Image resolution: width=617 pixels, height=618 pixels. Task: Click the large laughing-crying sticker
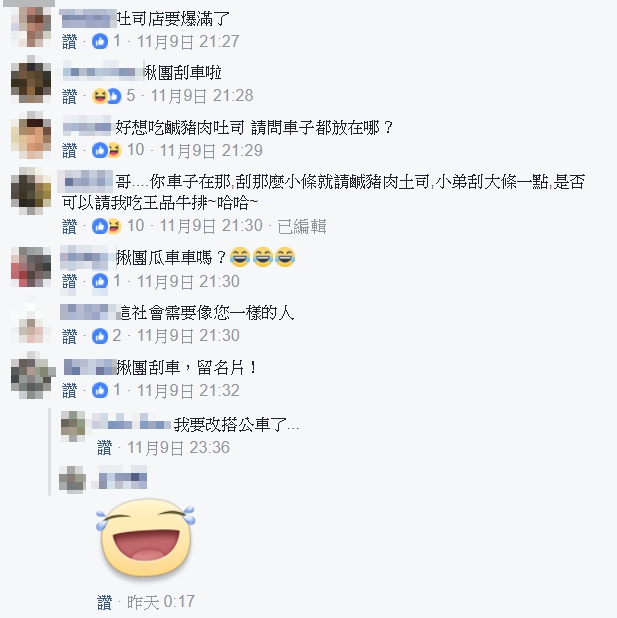[x=146, y=540]
